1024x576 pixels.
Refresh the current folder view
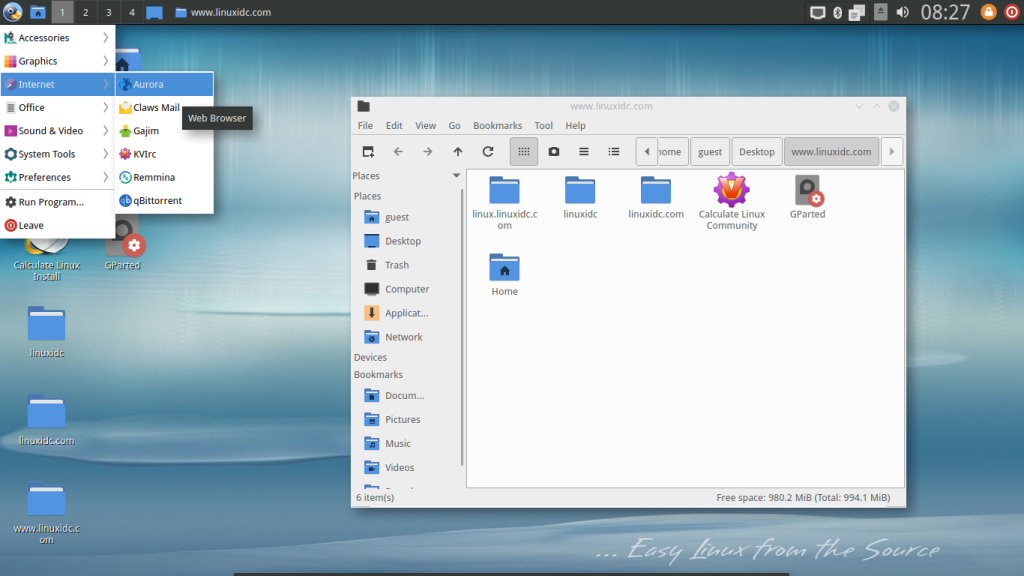pyautogui.click(x=488, y=151)
